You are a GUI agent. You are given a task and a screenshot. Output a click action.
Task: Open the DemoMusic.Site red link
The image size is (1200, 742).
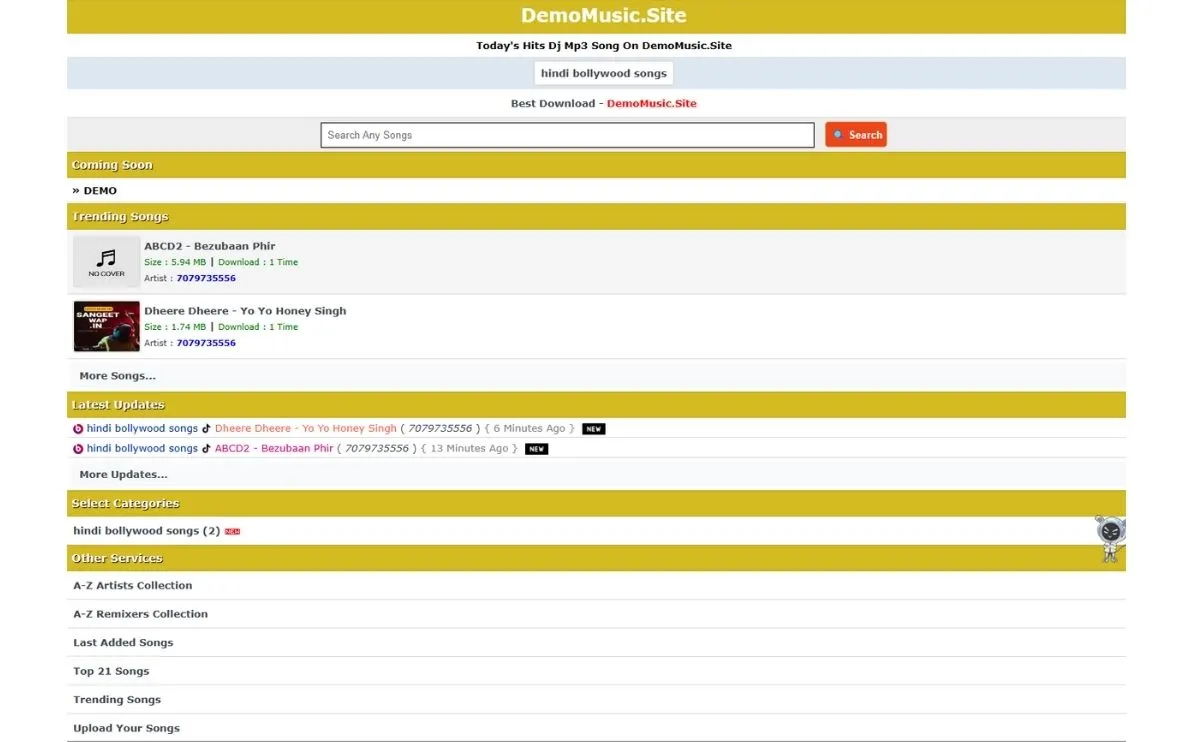pyautogui.click(x=651, y=104)
